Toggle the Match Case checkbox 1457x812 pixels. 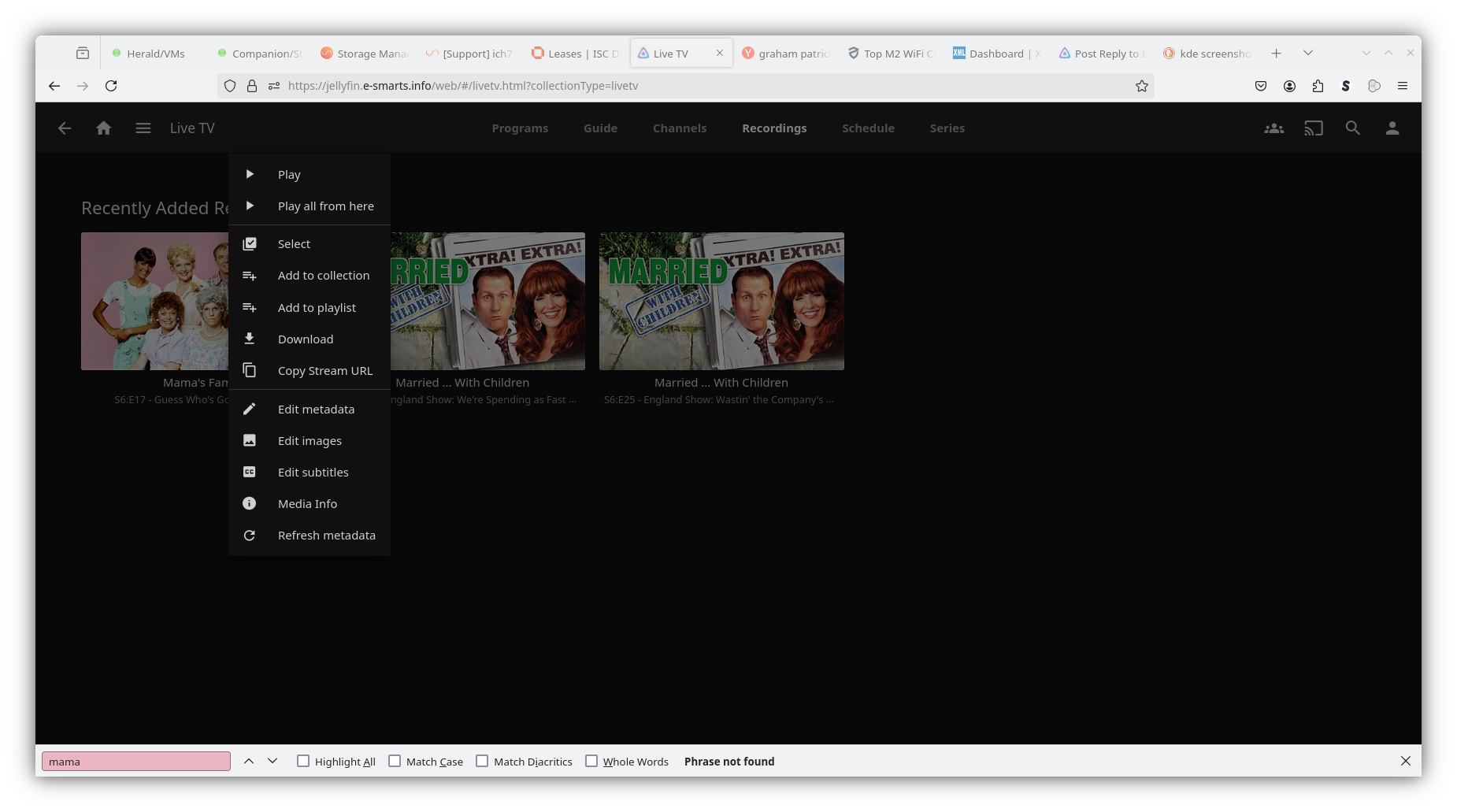[x=395, y=761]
